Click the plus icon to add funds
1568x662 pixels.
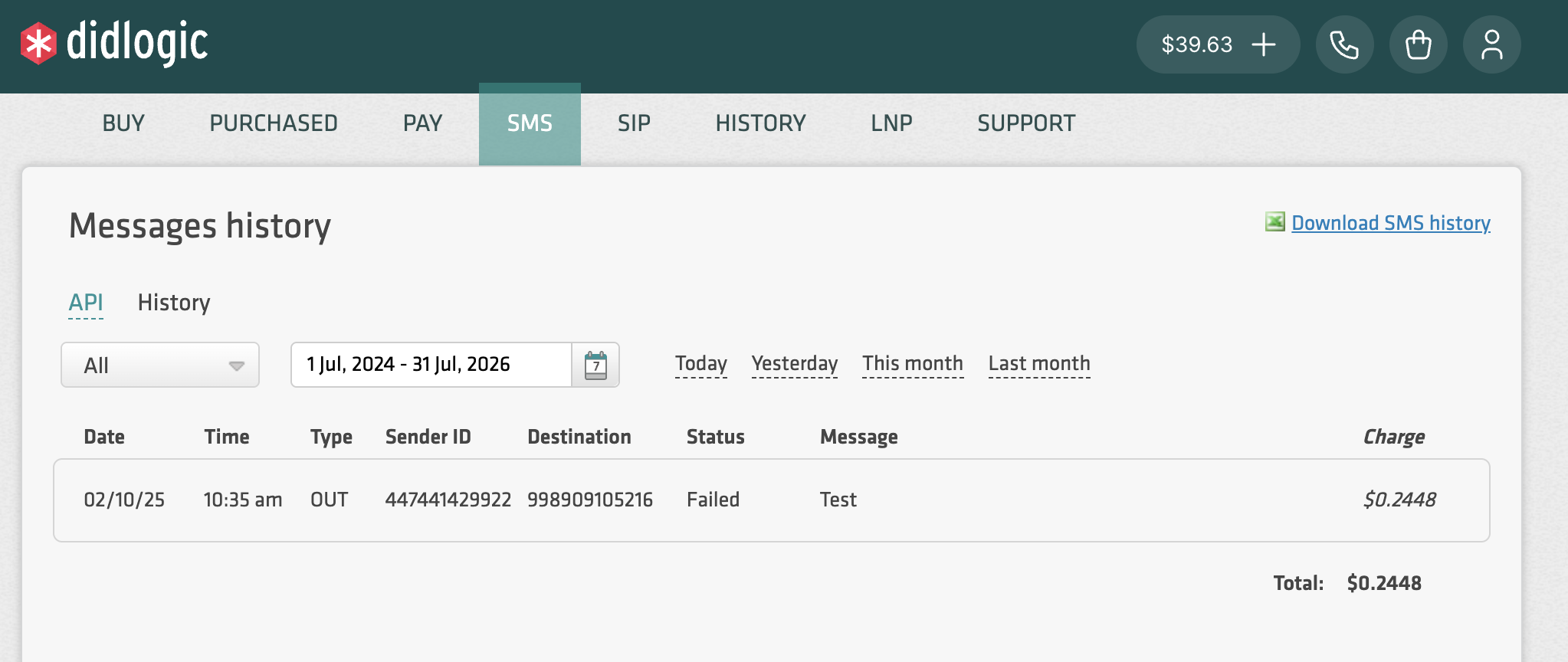coord(1264,44)
